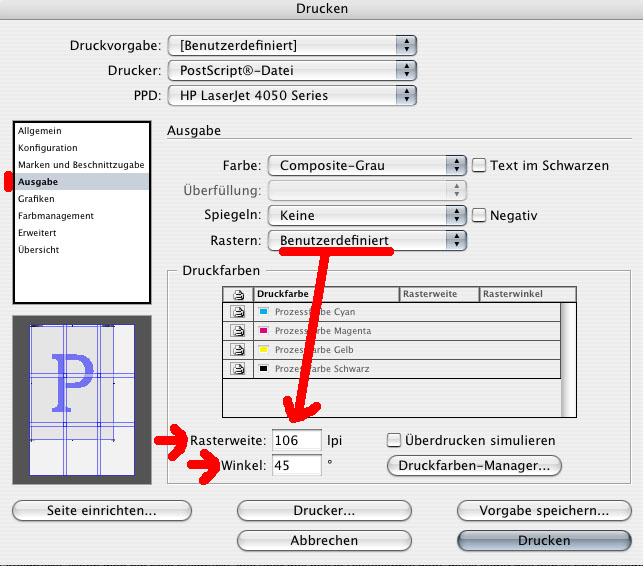Click the Rasterweite input field
Screen dimensions: 643x566
click(295, 440)
